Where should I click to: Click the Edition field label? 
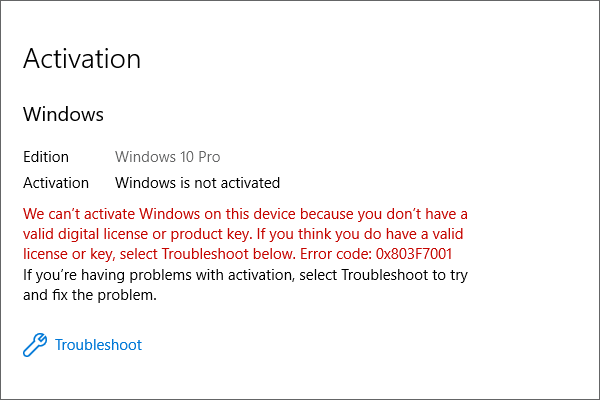[x=46, y=157]
